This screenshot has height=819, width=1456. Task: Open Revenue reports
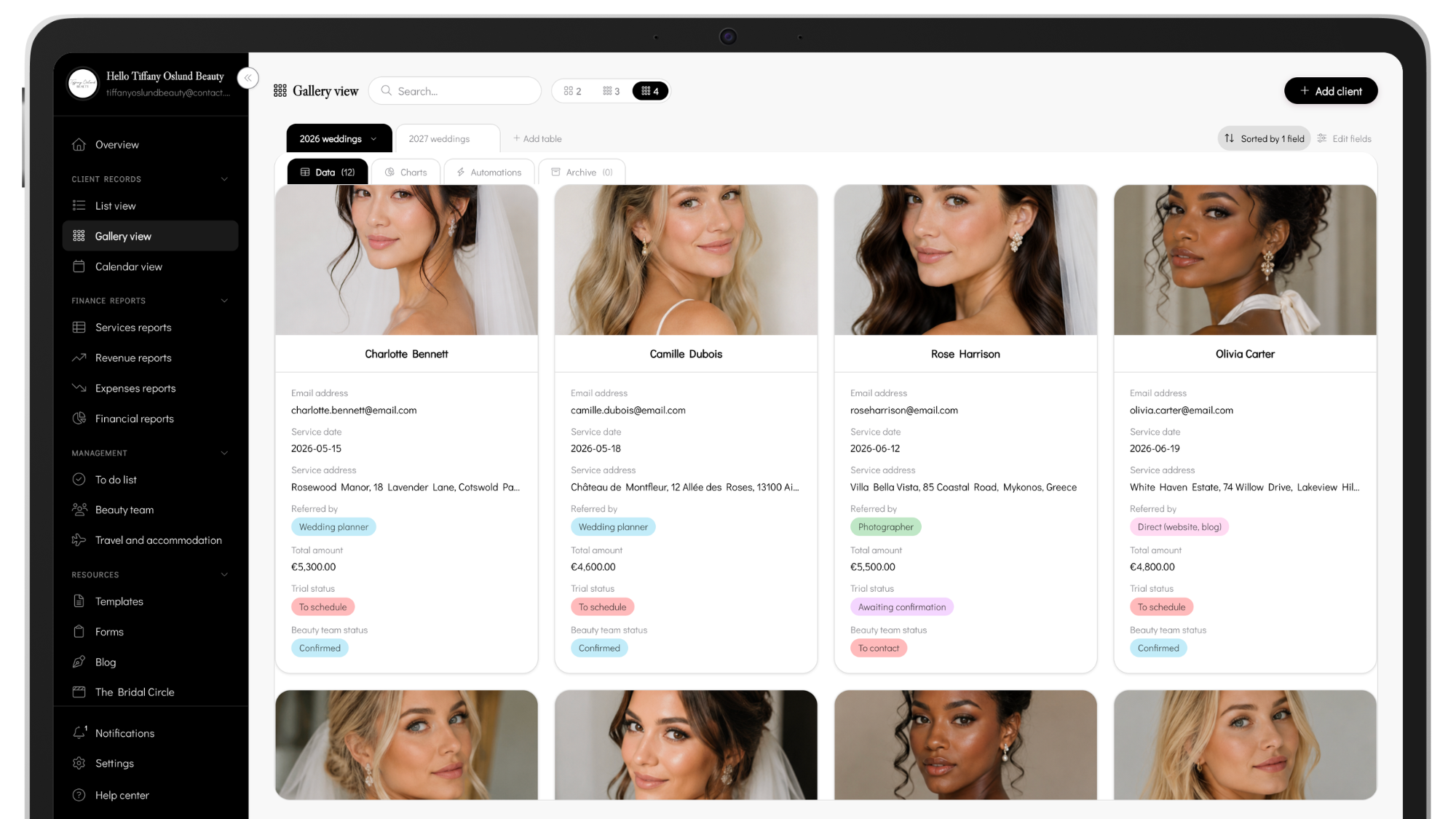150,358
